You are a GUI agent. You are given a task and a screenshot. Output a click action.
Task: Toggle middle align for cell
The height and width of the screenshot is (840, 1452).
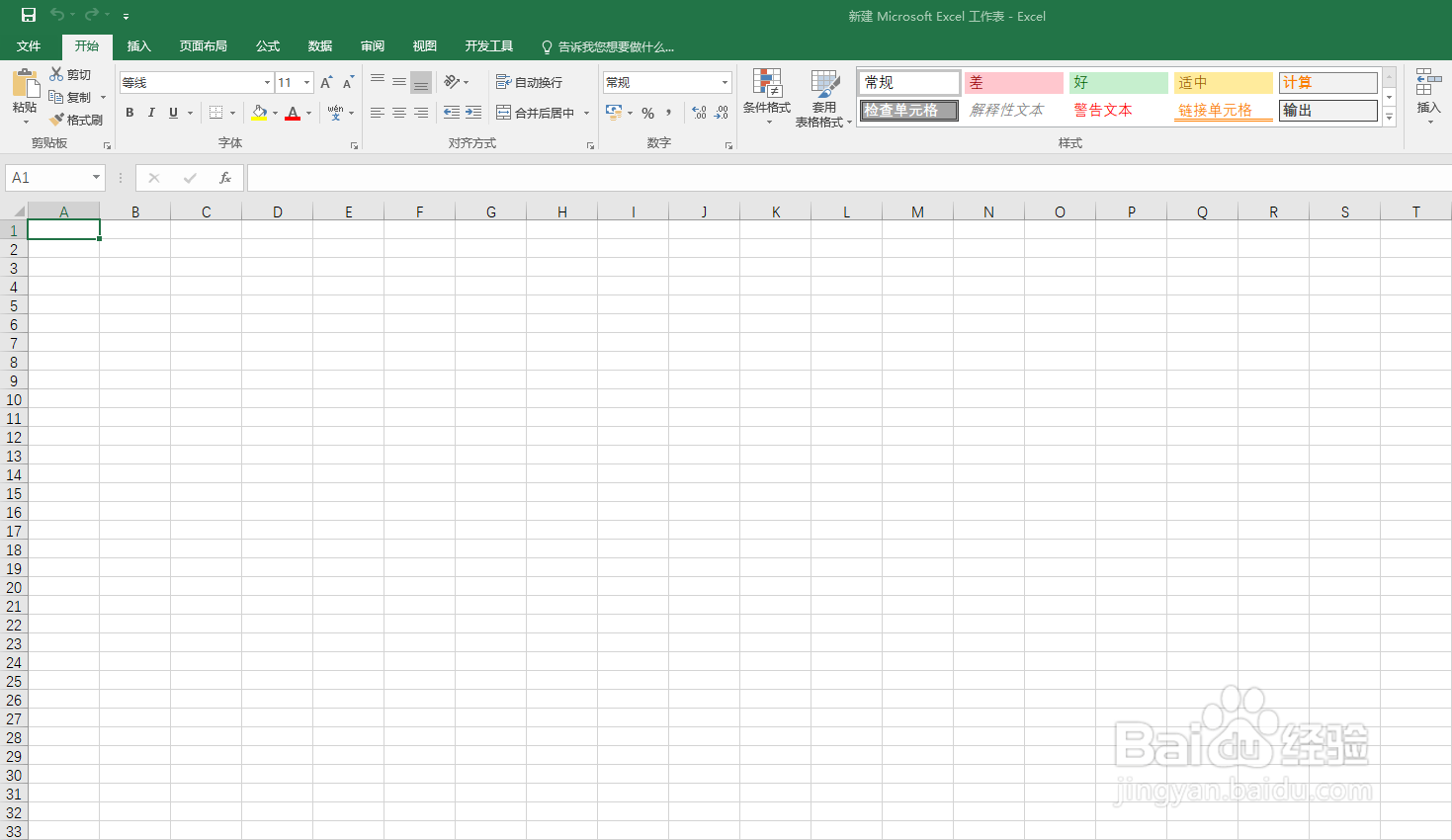[x=399, y=82]
